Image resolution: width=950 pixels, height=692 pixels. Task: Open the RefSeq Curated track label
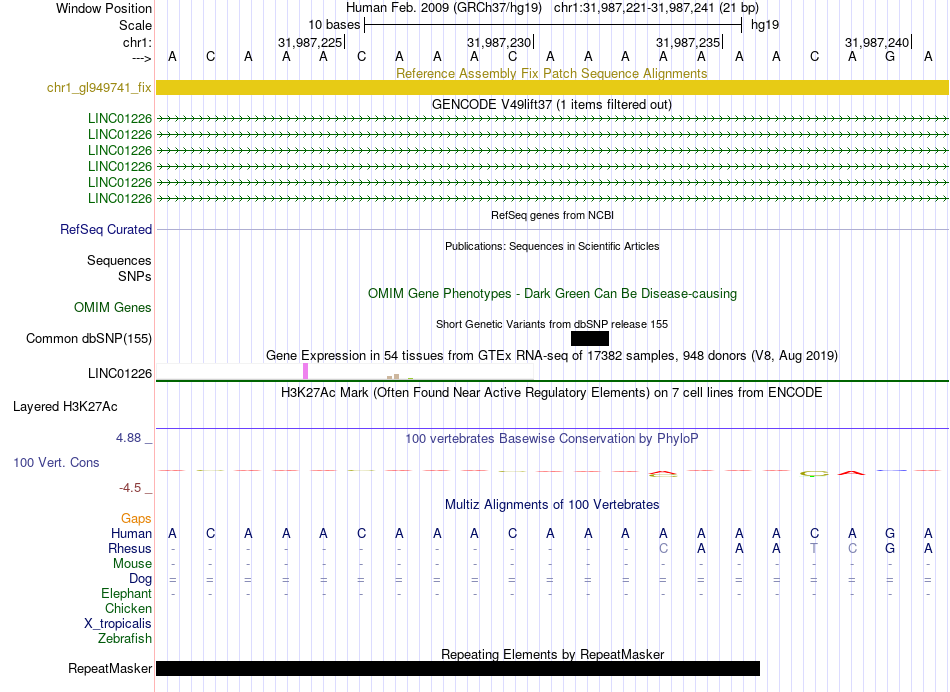(x=105, y=229)
